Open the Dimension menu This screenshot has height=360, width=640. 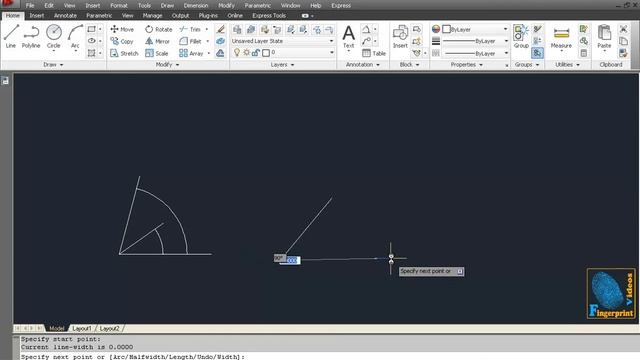(196, 6)
